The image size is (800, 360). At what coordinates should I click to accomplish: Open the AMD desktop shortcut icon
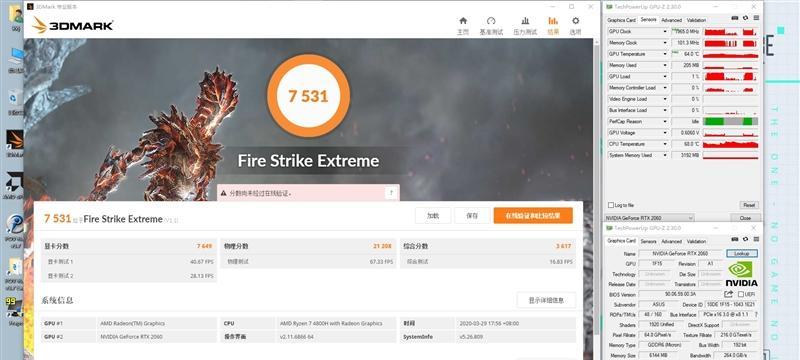click(14, 183)
